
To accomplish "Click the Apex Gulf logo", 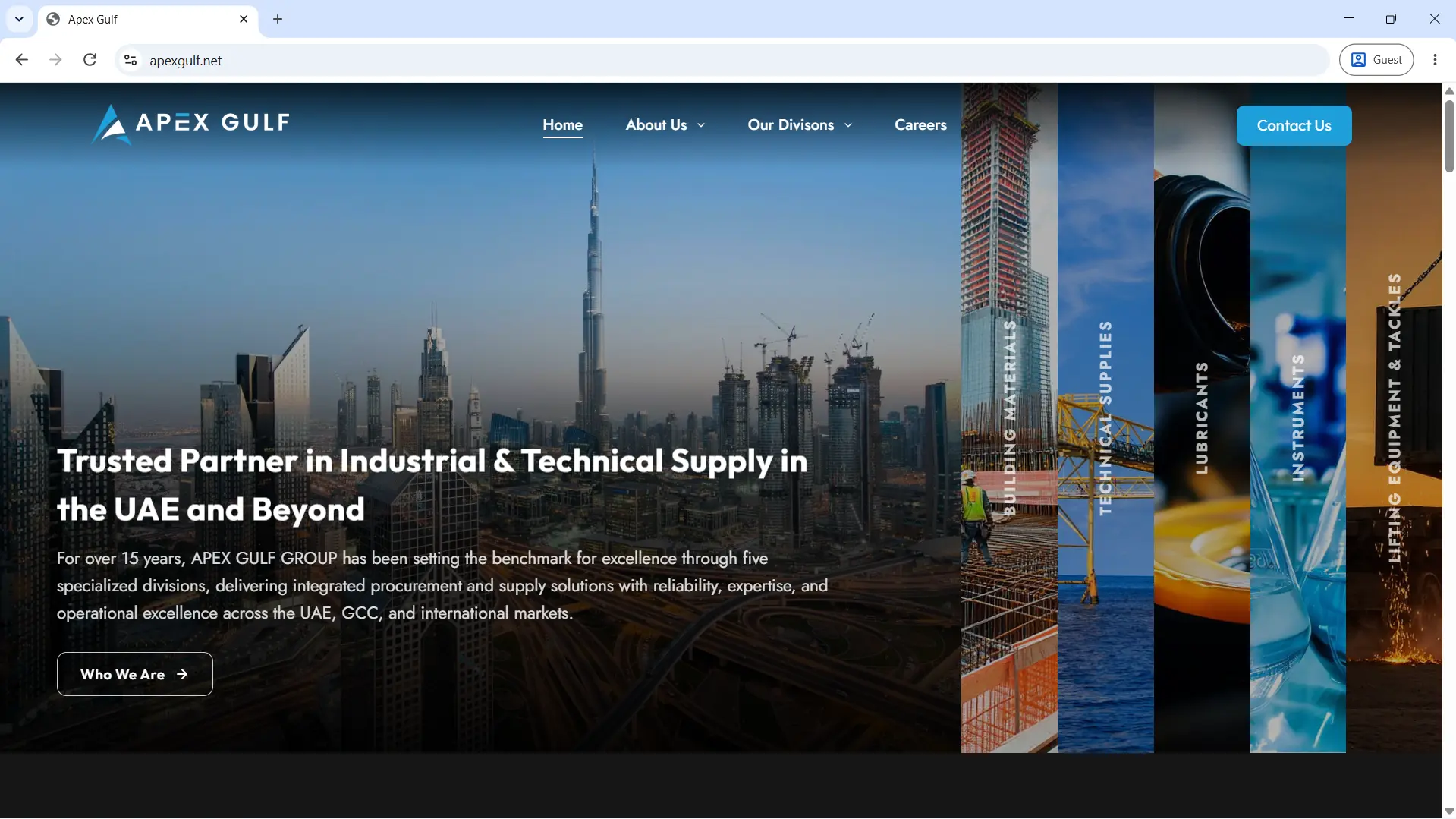I will [190, 124].
